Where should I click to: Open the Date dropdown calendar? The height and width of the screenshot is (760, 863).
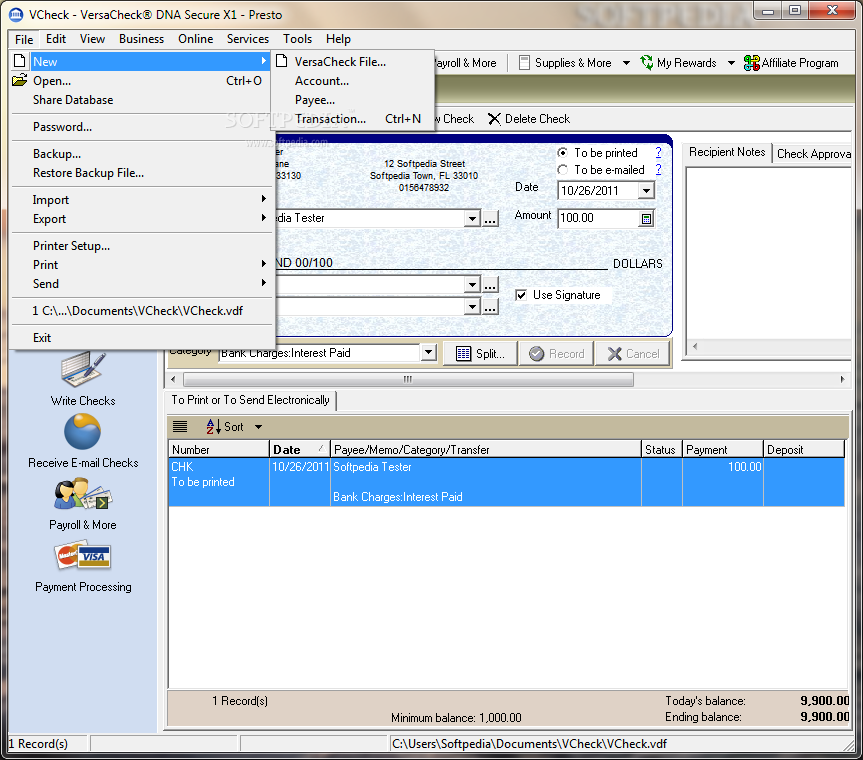[x=646, y=191]
